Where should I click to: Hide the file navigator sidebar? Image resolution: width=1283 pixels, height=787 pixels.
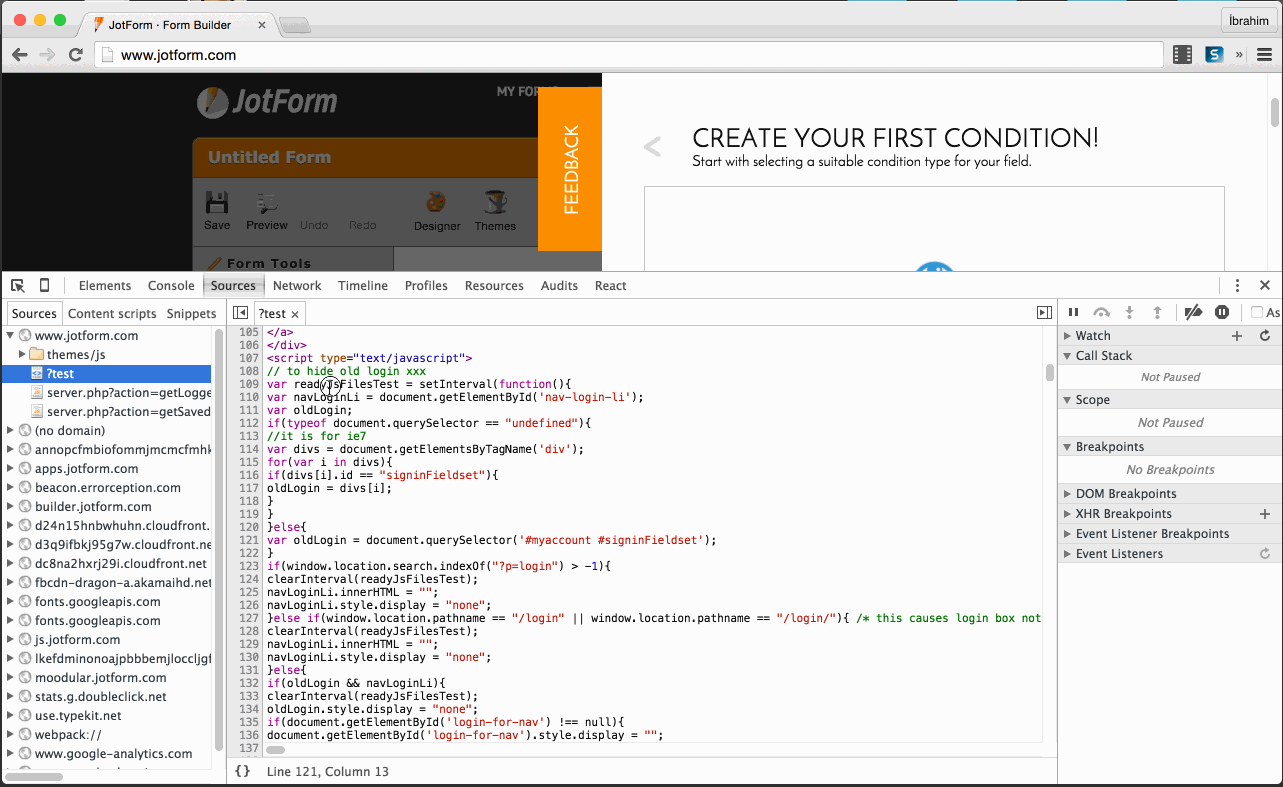[x=240, y=313]
